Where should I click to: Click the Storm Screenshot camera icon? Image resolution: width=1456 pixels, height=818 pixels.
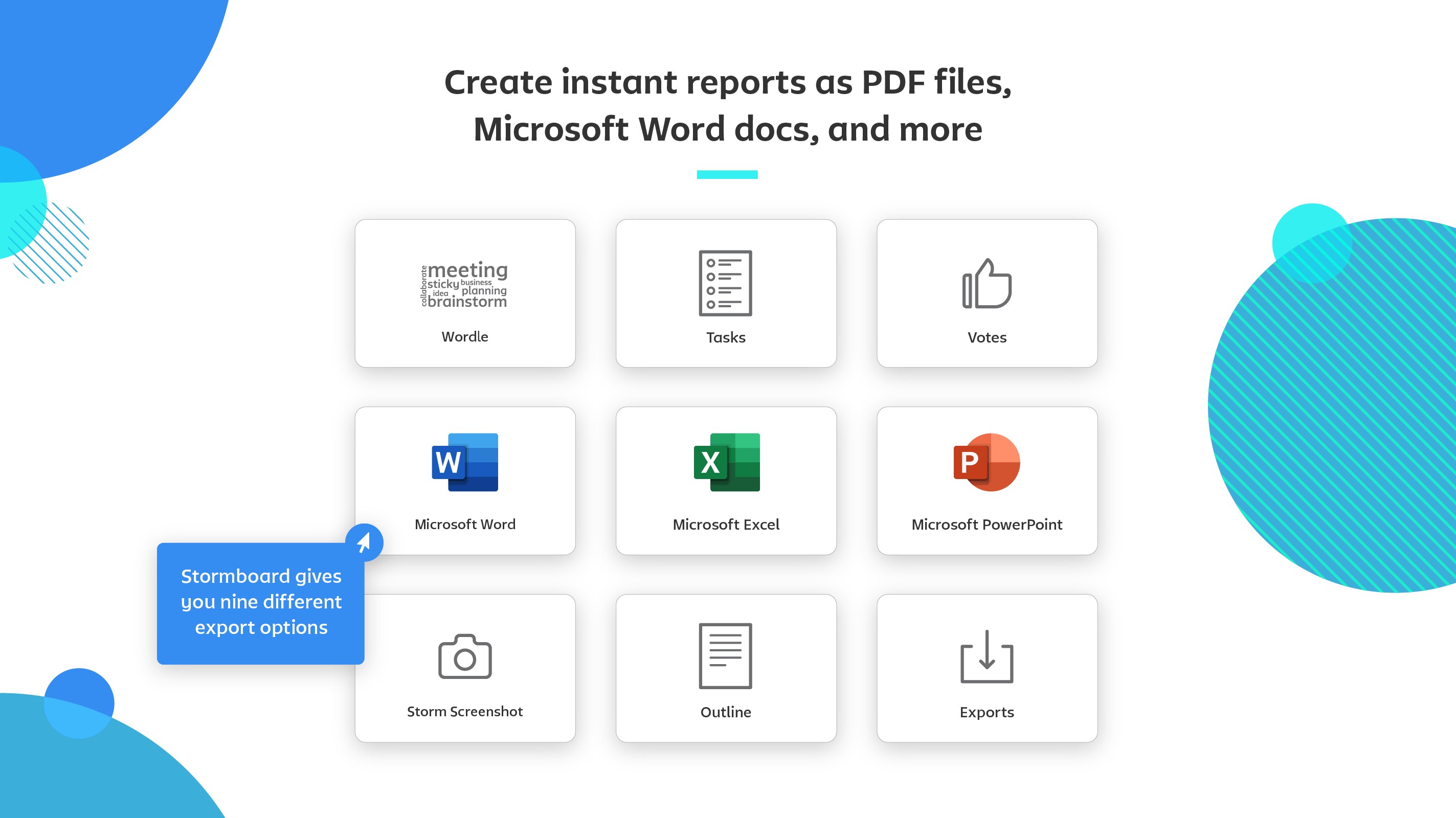point(464,656)
